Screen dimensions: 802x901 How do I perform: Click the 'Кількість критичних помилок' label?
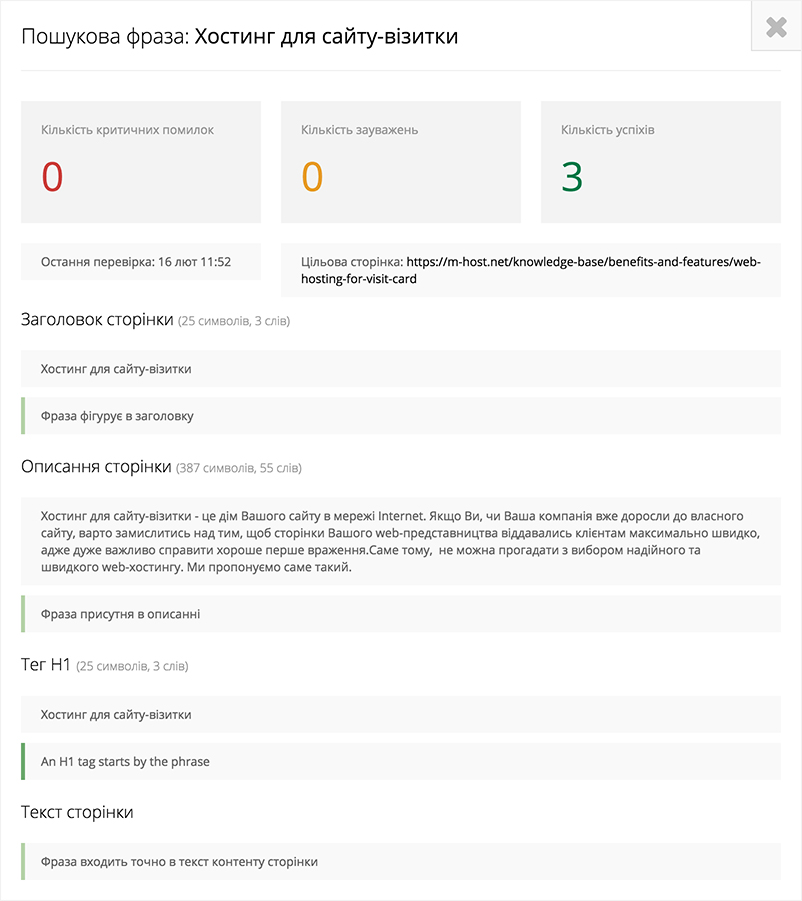click(x=127, y=130)
